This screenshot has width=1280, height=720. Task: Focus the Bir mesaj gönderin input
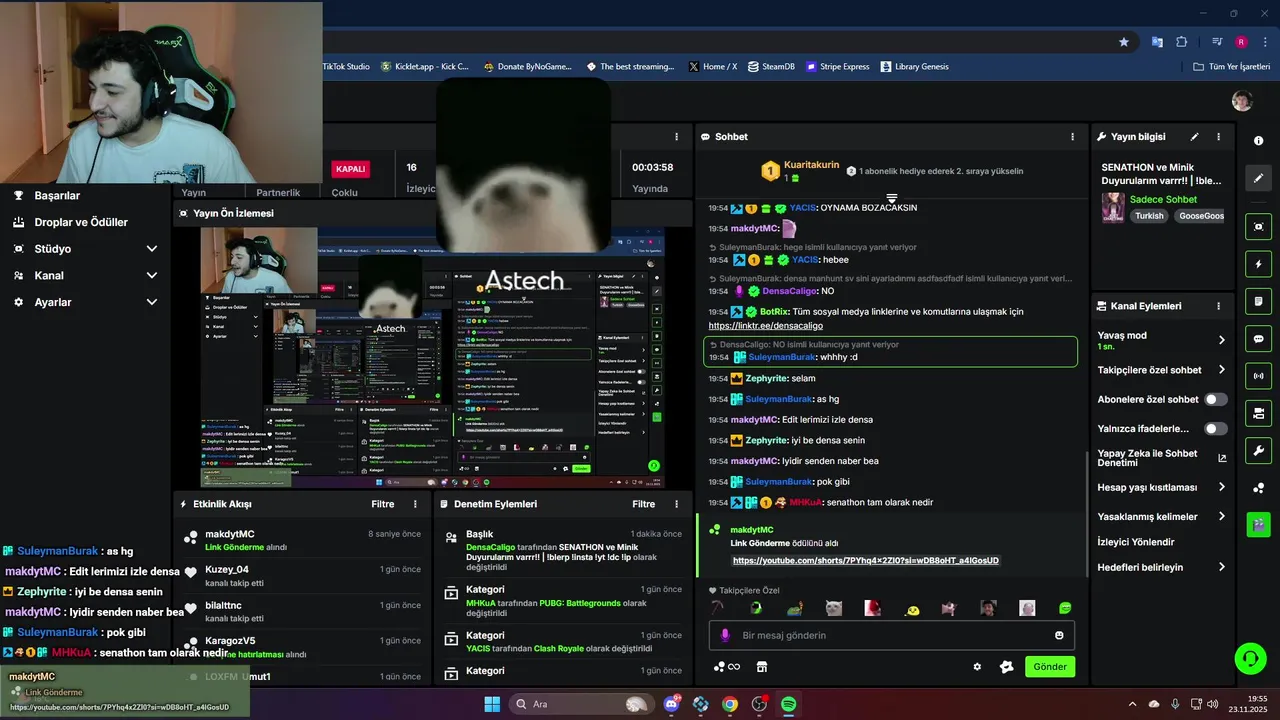click(x=892, y=635)
